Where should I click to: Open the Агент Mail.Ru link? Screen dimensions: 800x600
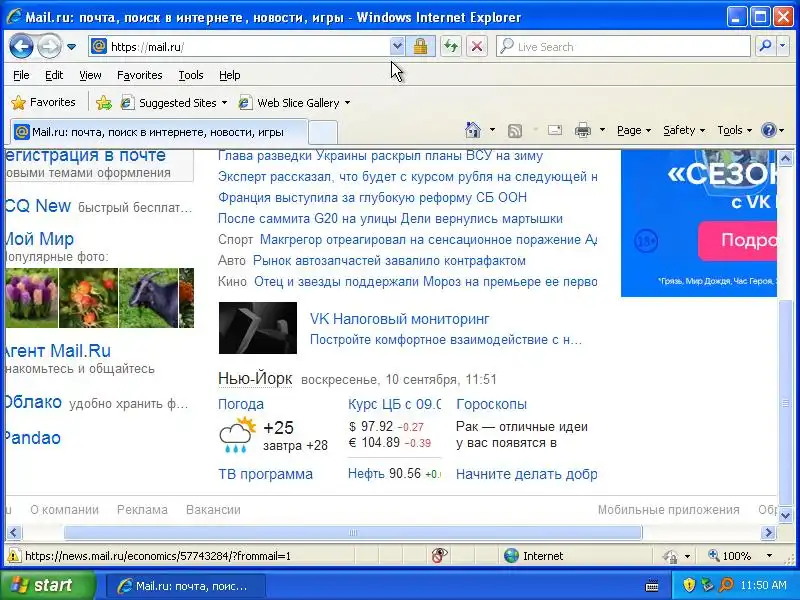click(x=58, y=351)
